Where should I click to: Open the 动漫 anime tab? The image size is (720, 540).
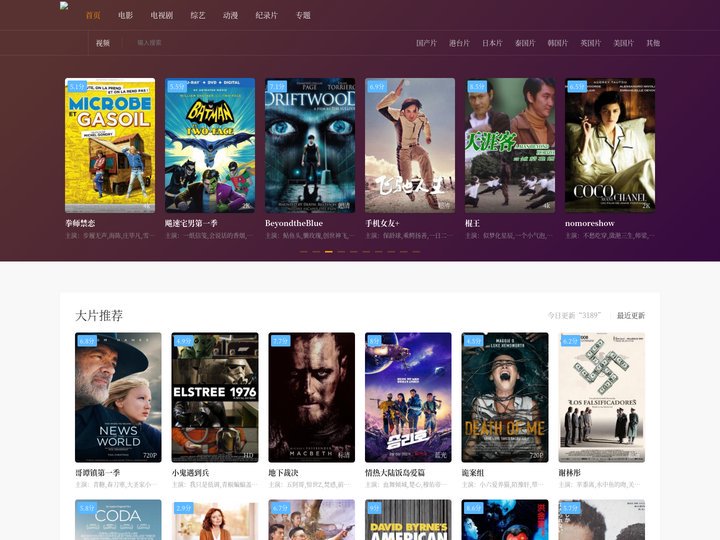coord(231,15)
